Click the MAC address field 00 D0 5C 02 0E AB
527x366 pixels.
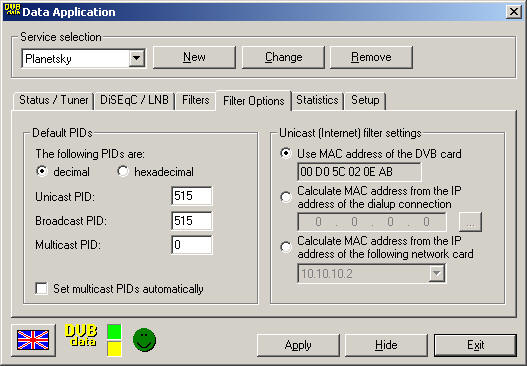359,172
